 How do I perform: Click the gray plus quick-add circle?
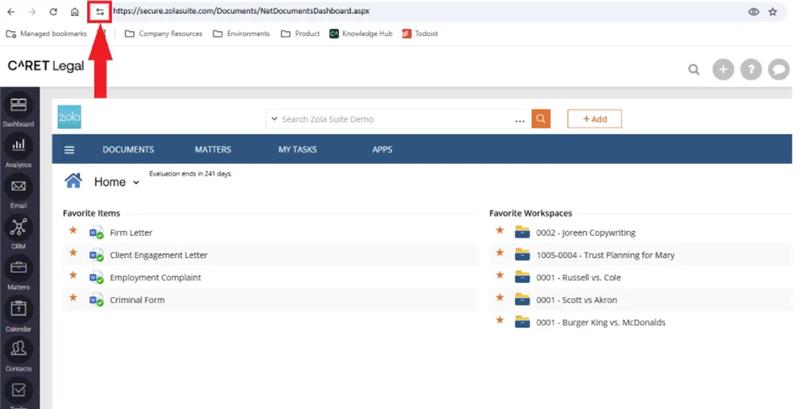(723, 69)
